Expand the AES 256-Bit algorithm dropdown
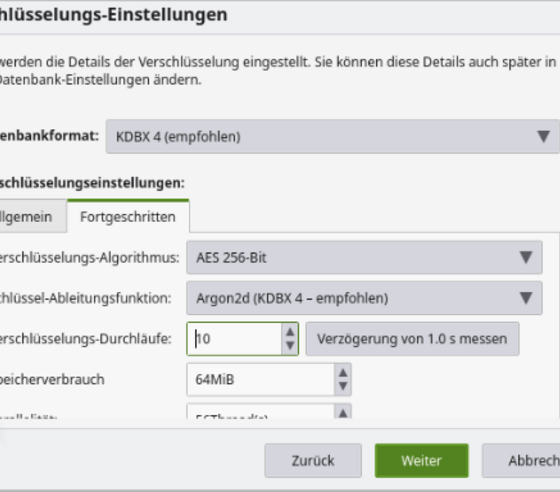The image size is (560, 492). [x=364, y=257]
